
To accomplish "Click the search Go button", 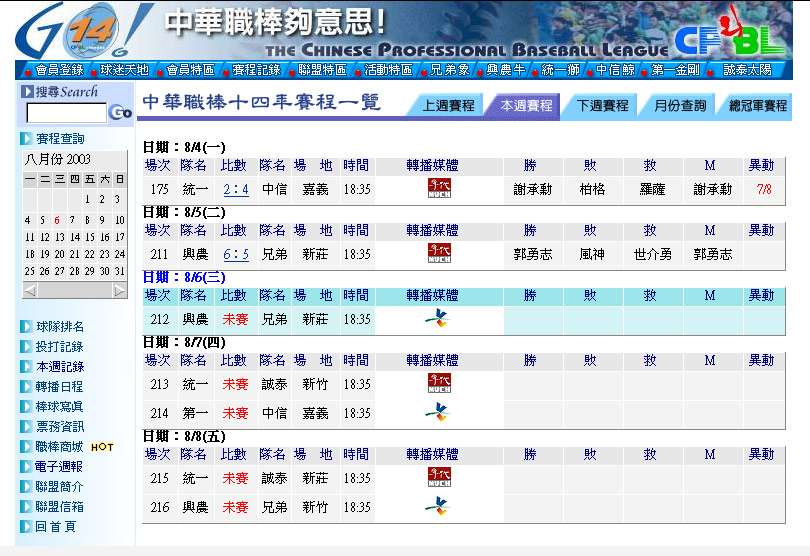I will click(x=120, y=112).
